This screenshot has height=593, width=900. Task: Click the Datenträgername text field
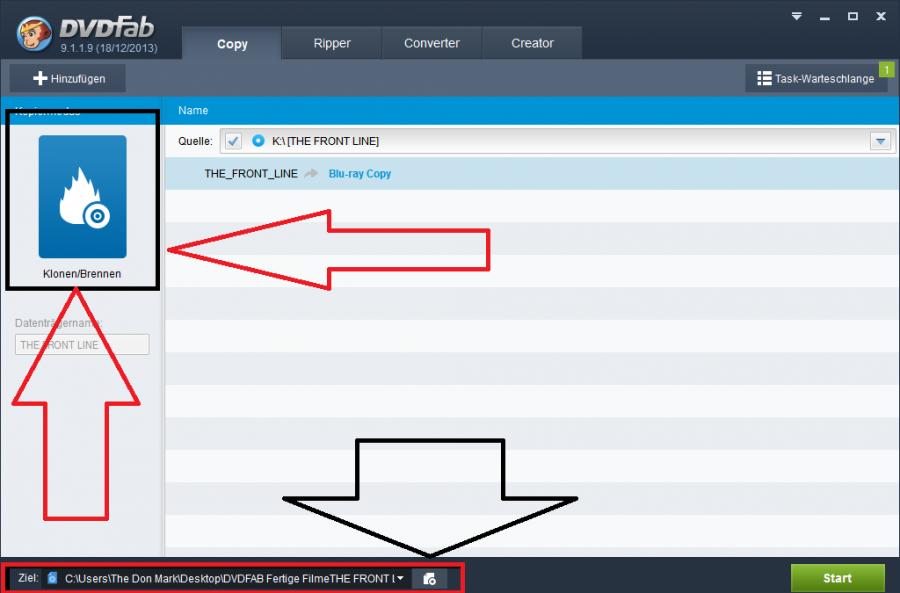[82, 344]
